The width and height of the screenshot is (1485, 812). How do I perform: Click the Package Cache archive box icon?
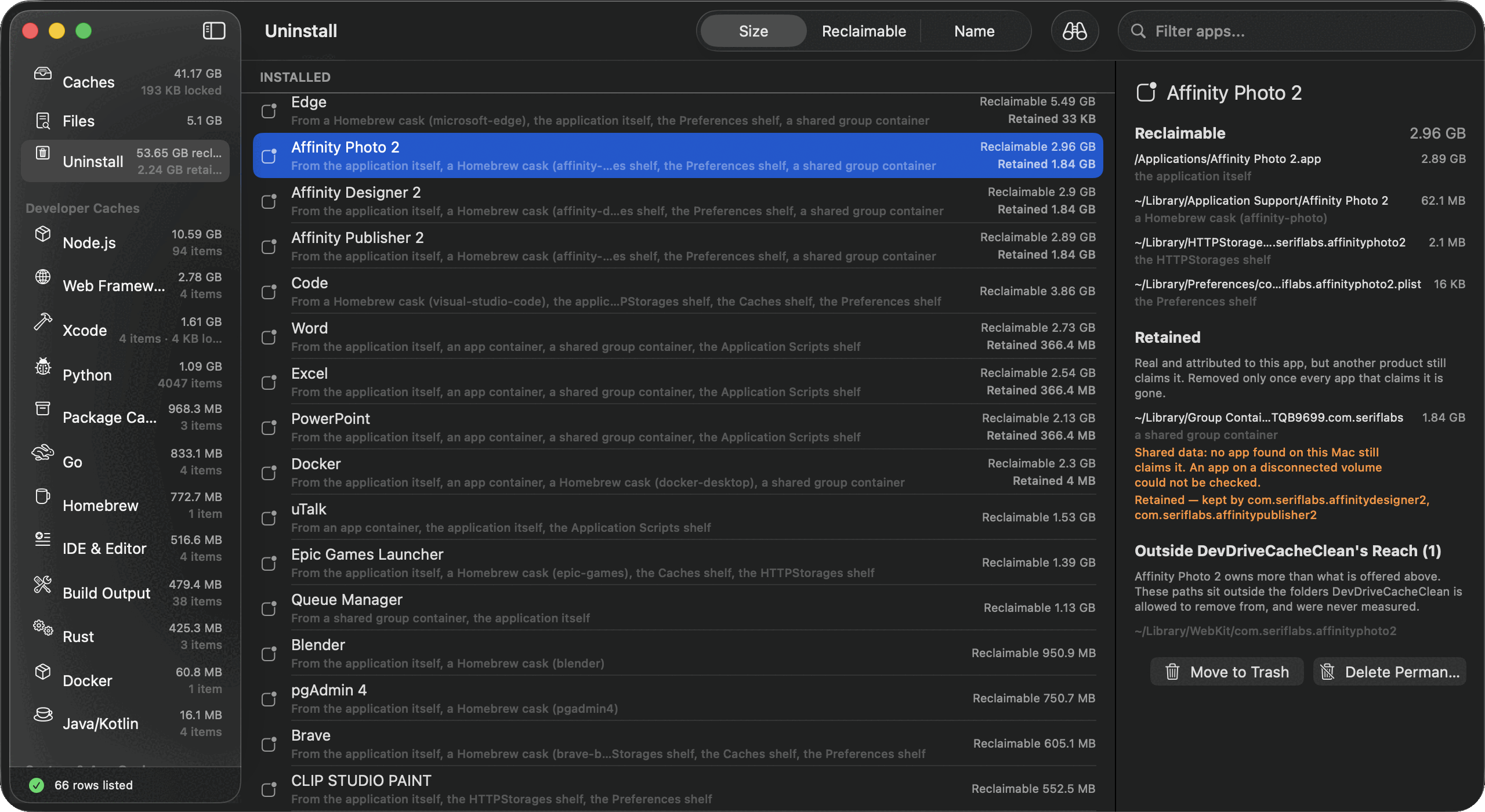[x=43, y=408]
